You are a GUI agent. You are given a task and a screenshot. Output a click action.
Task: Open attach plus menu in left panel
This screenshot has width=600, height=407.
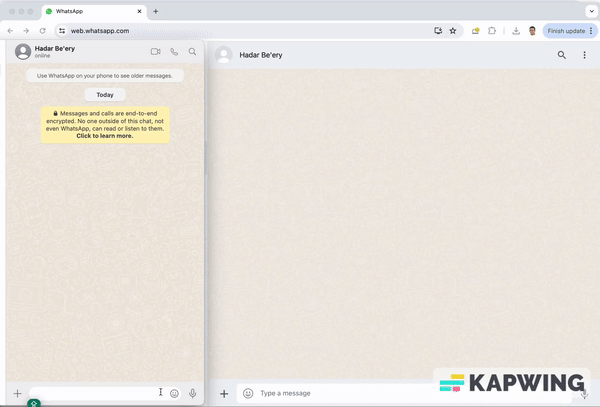pos(17,393)
